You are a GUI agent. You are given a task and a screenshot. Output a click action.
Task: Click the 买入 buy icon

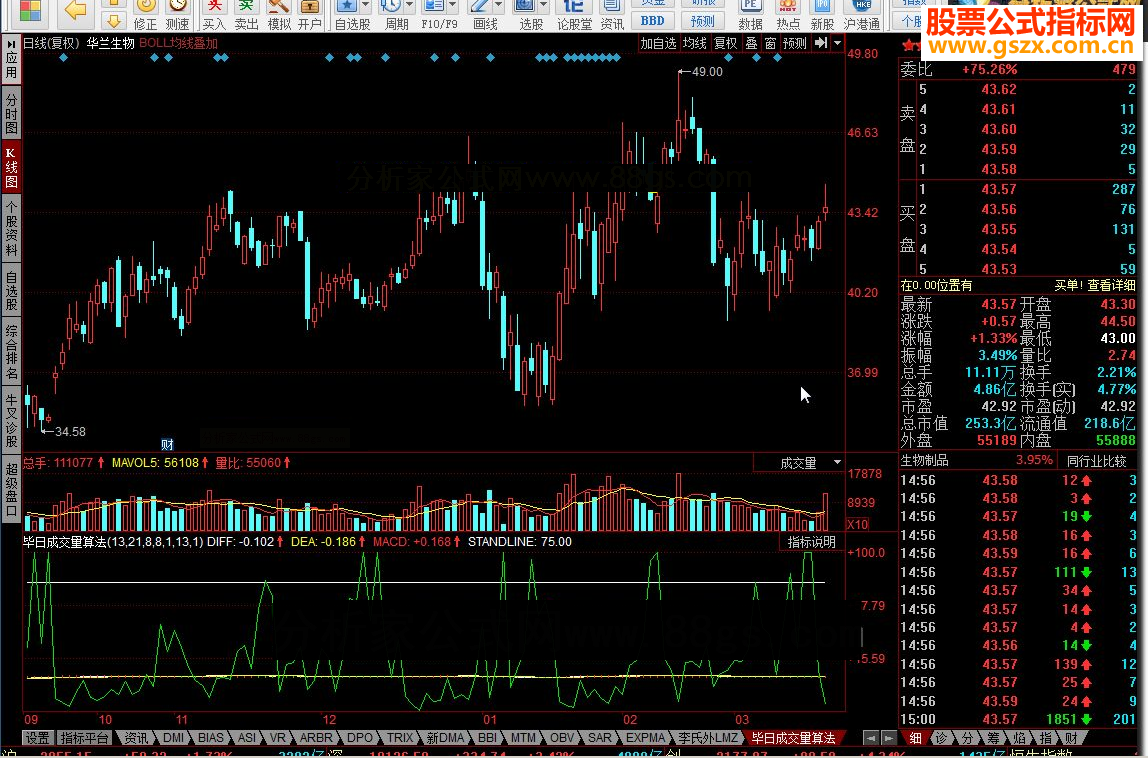pyautogui.click(x=214, y=15)
